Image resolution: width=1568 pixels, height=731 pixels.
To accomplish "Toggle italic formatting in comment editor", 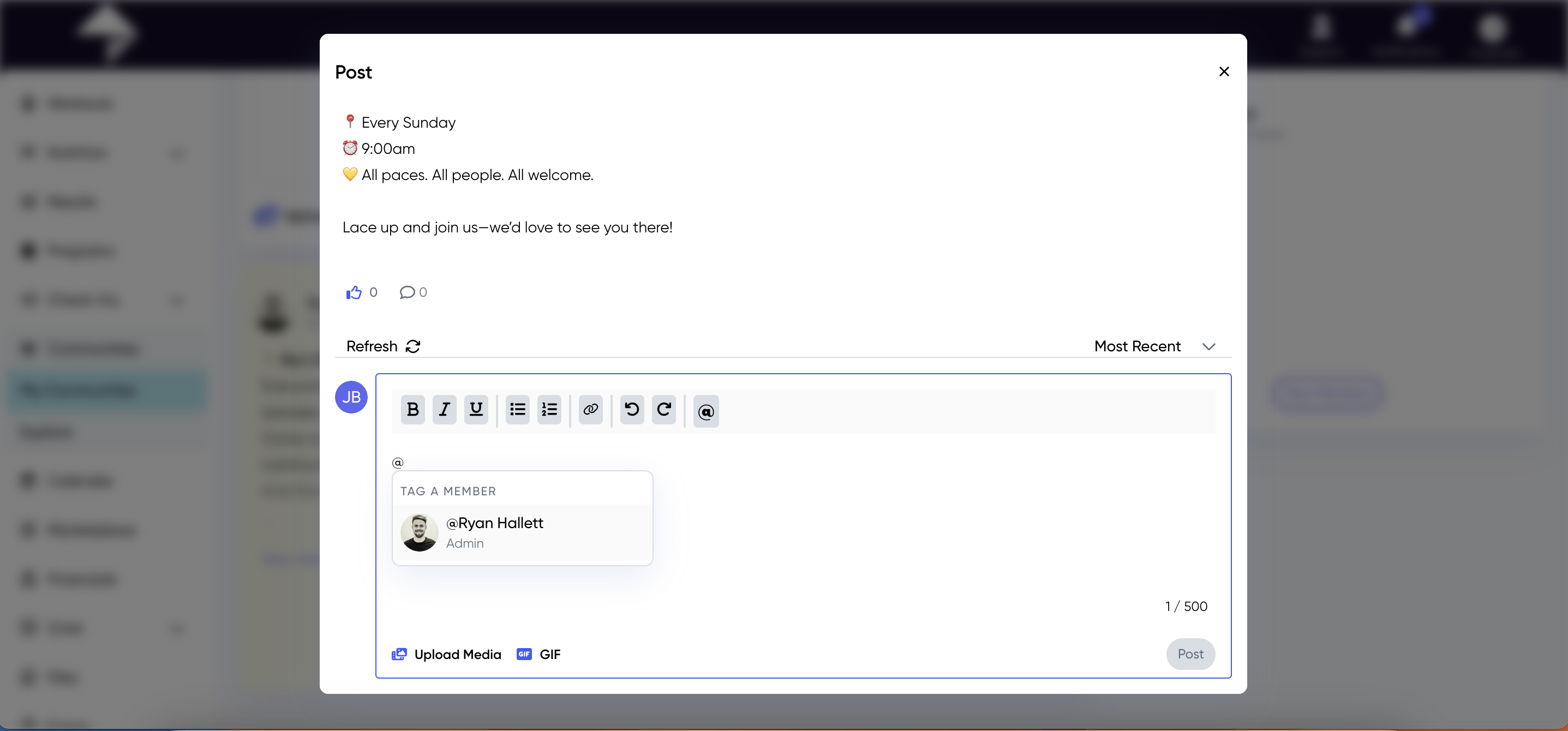I will [444, 410].
